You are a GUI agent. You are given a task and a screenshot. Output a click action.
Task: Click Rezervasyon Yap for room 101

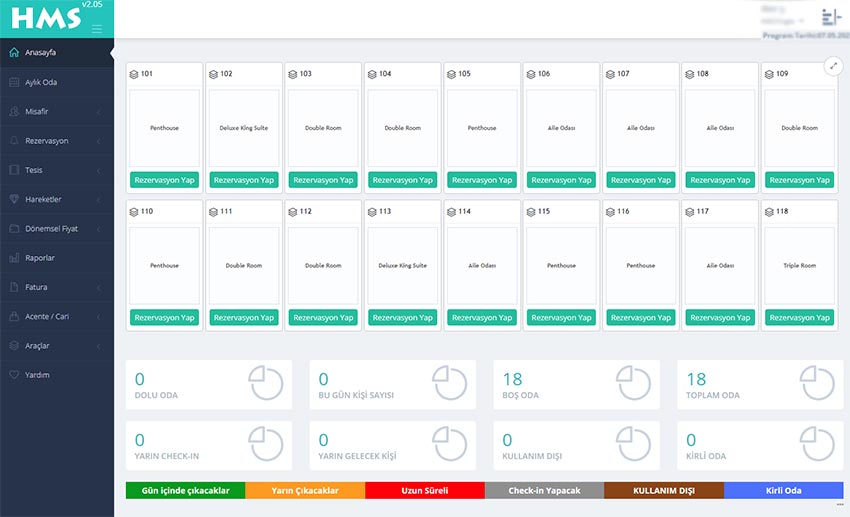point(164,180)
